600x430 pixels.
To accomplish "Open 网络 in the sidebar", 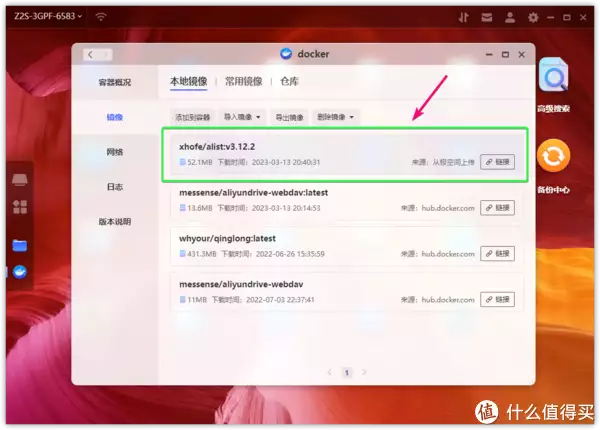I will pos(115,152).
